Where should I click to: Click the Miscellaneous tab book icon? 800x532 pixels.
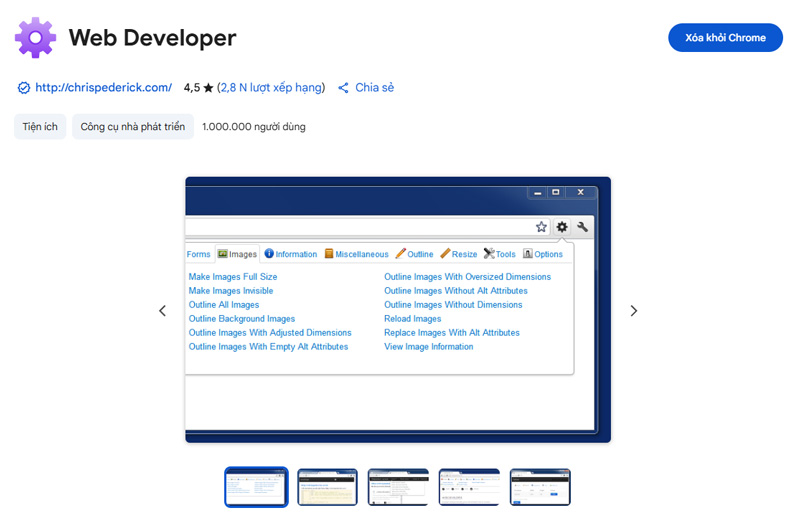(x=329, y=254)
